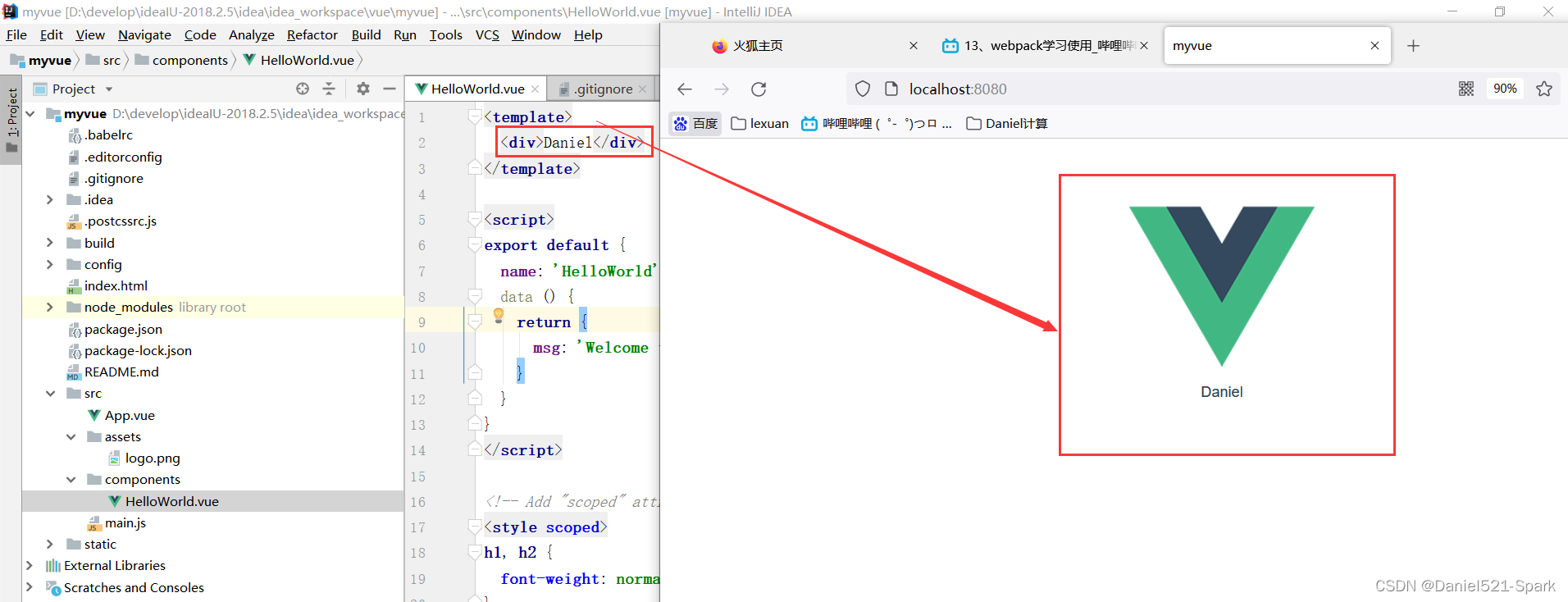Hide the Project panel with the minus icon
1568x602 pixels.
[390, 89]
